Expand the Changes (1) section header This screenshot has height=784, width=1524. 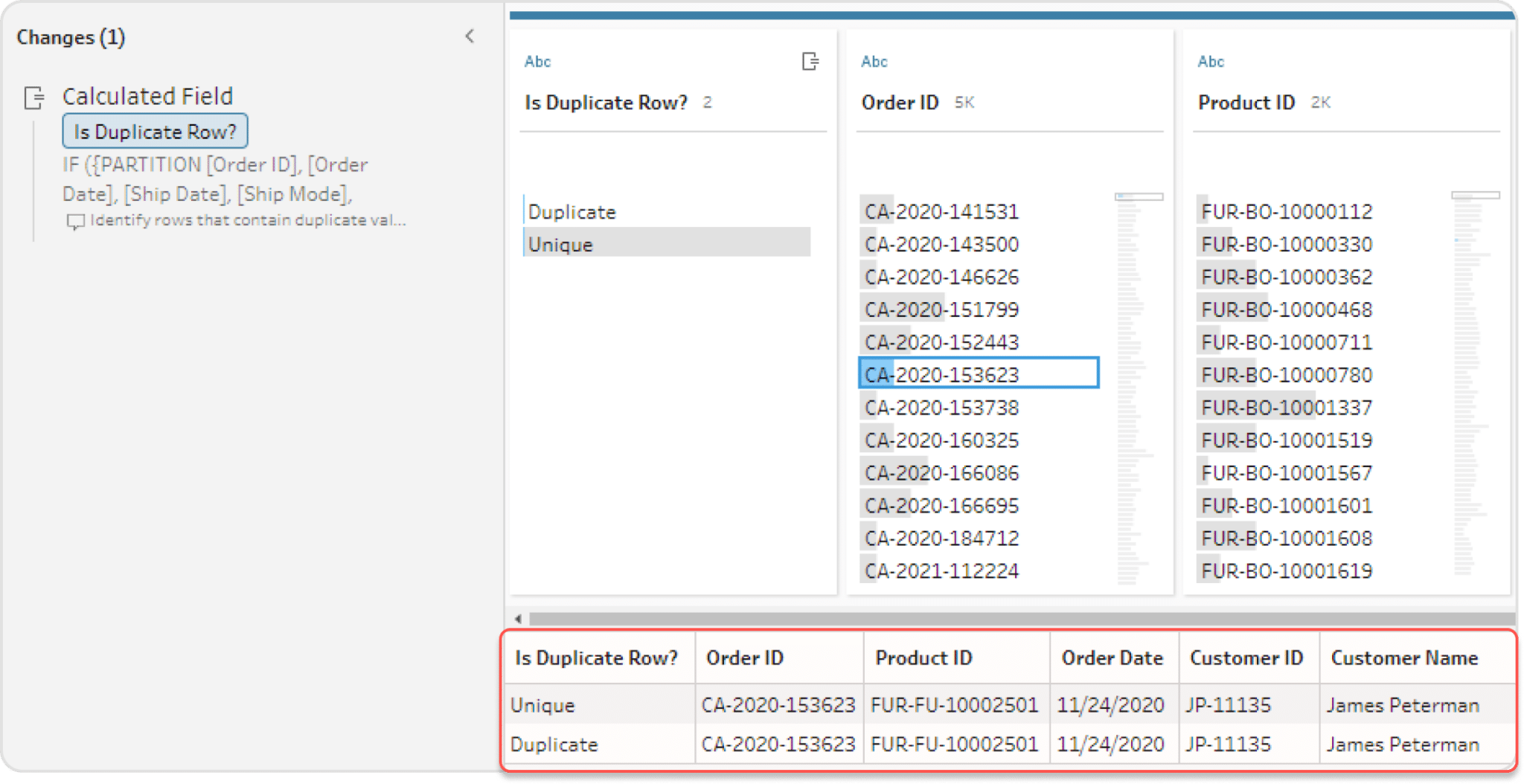pos(71,36)
